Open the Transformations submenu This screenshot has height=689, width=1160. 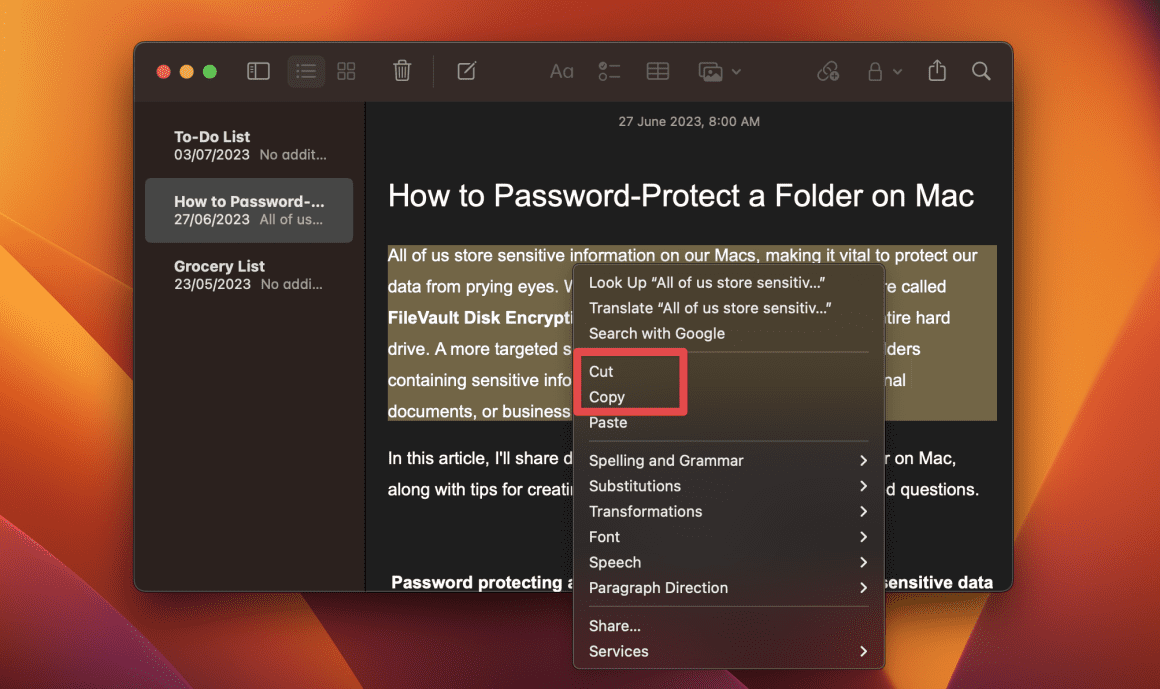coord(645,511)
